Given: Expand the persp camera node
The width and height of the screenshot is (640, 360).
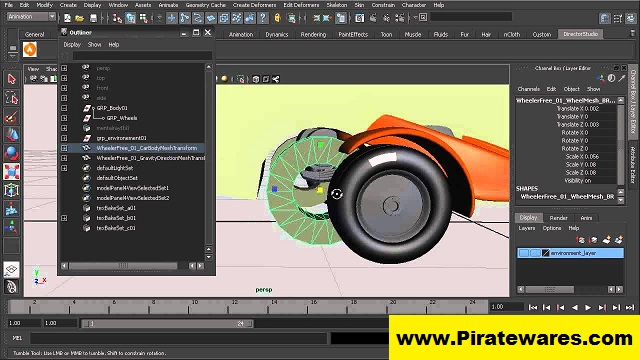Looking at the screenshot, I should [x=64, y=68].
